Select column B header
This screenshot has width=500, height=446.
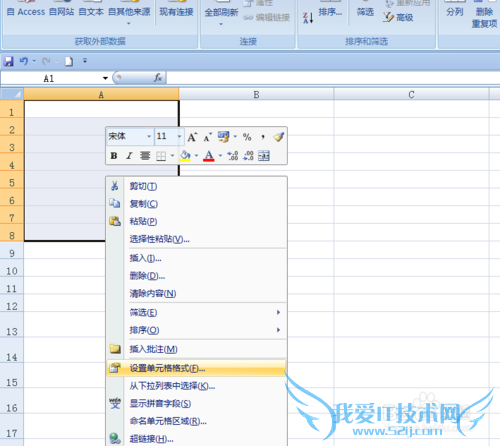click(256, 94)
